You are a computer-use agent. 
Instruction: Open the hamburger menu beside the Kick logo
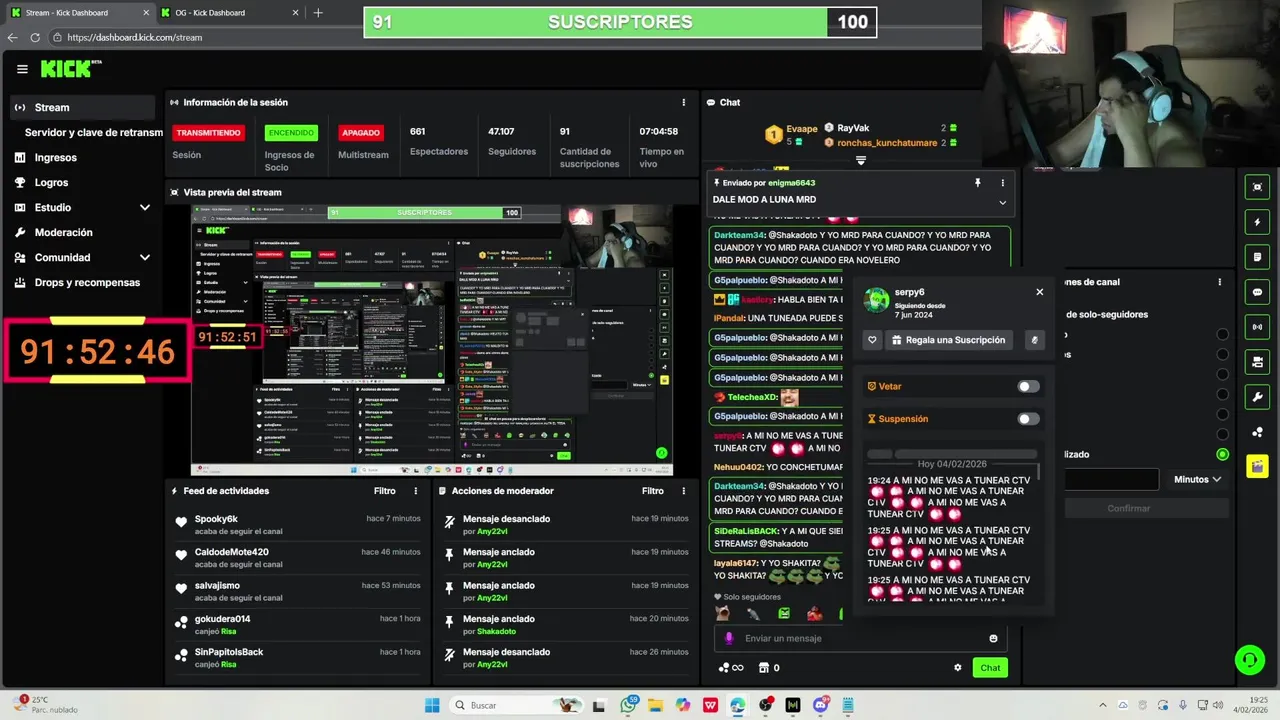[x=22, y=69]
